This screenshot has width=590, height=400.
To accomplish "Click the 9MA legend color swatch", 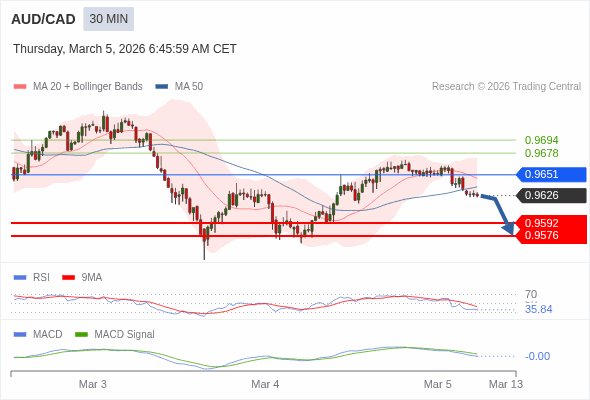I will (68, 278).
